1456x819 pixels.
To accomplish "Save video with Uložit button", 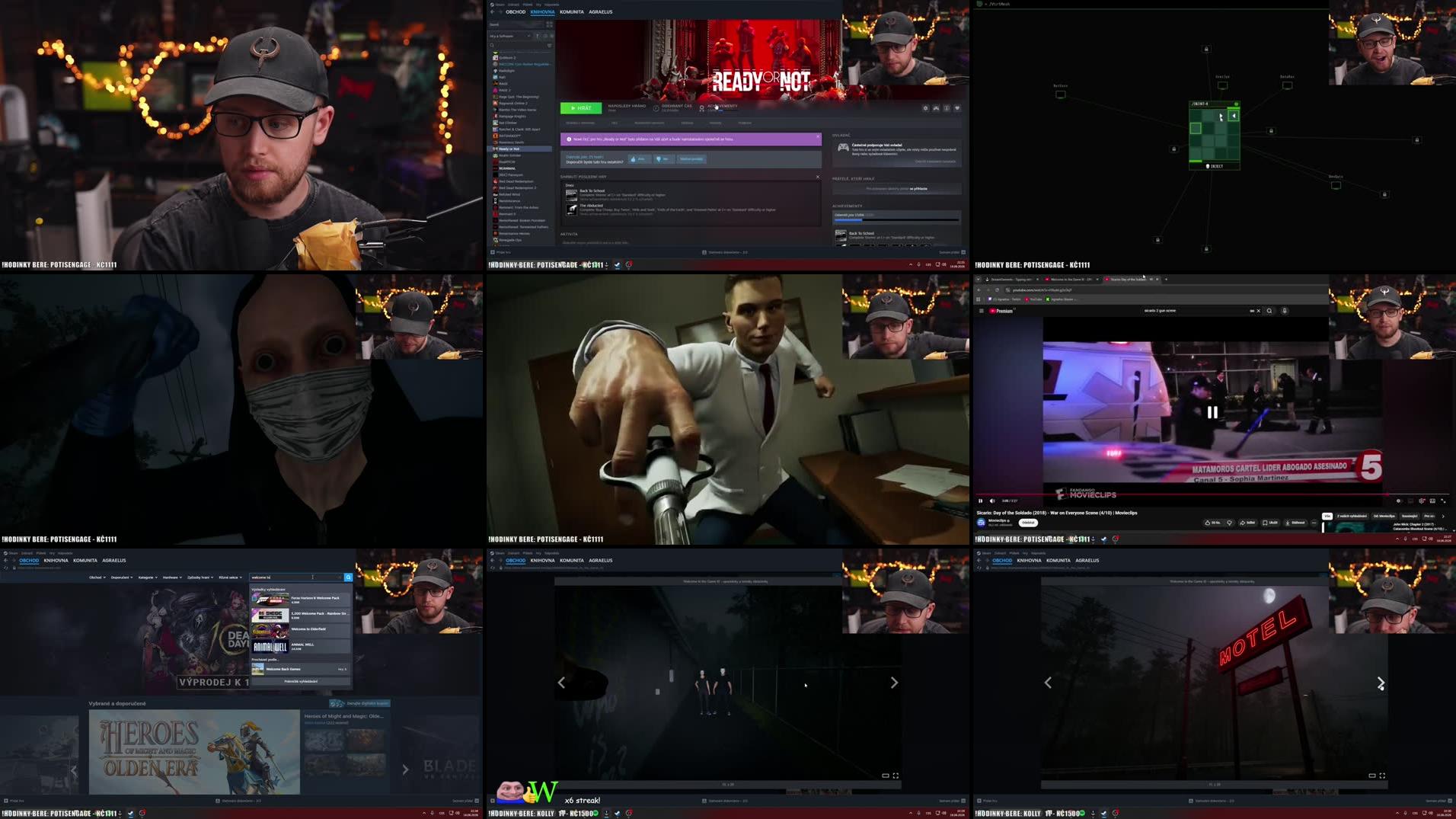I will pos(1270,523).
